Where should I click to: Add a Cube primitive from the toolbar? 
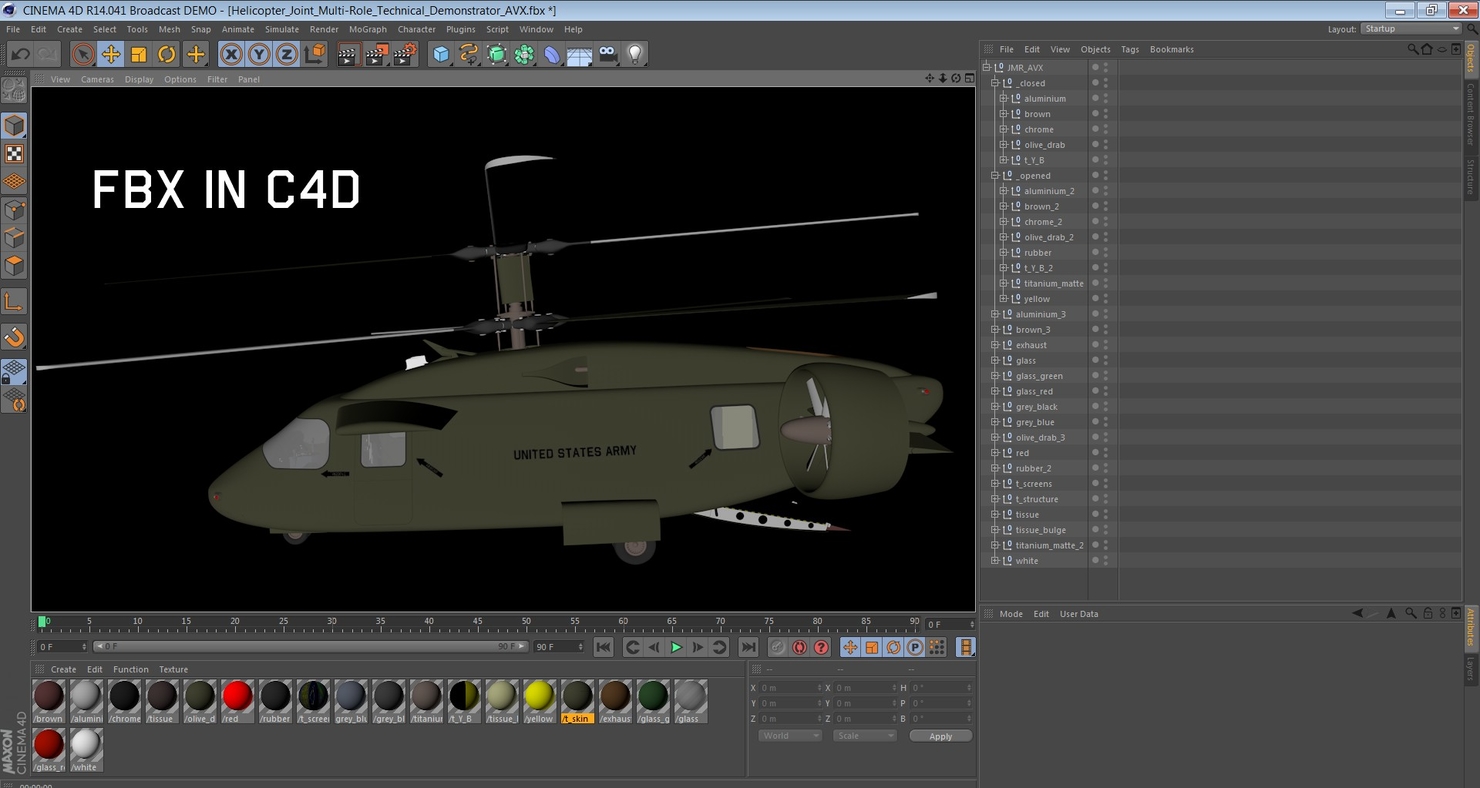click(x=440, y=54)
